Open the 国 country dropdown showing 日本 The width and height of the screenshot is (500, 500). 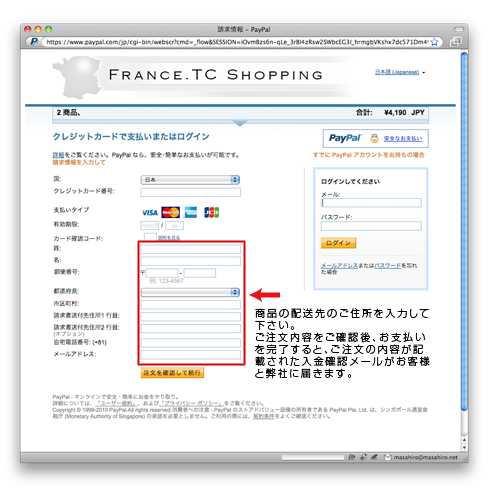pyautogui.click(x=190, y=180)
